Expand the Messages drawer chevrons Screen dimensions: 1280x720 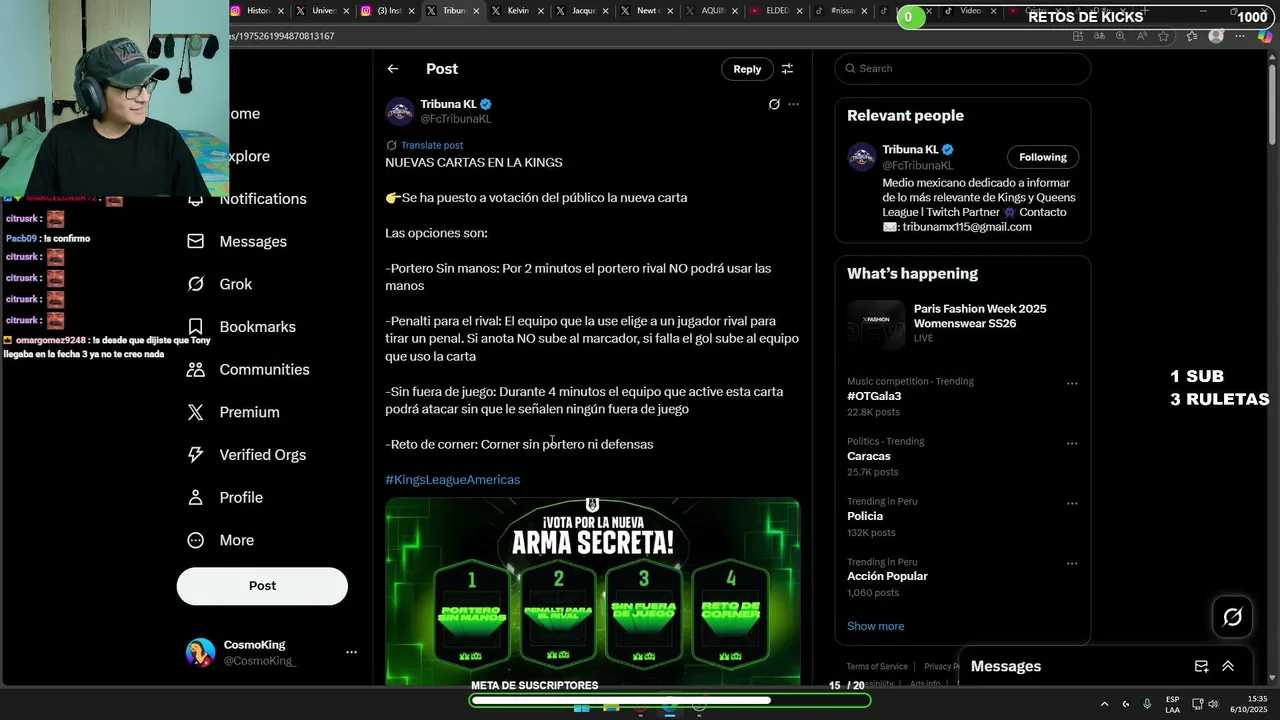point(1228,667)
